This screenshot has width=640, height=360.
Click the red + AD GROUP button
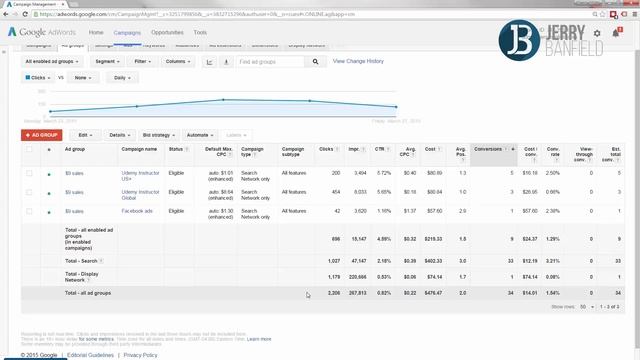pos(42,135)
